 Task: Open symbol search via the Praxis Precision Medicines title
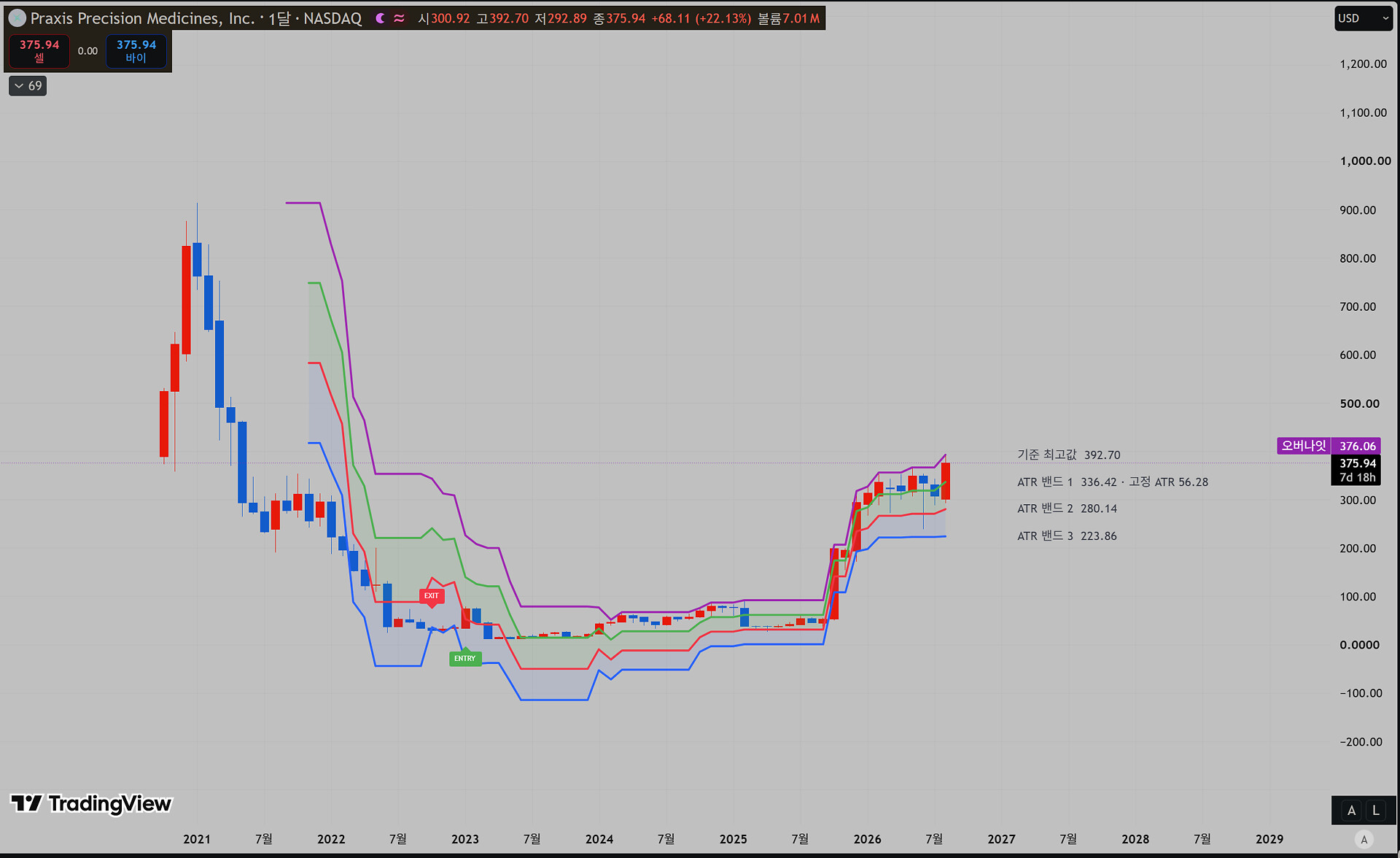(143, 18)
